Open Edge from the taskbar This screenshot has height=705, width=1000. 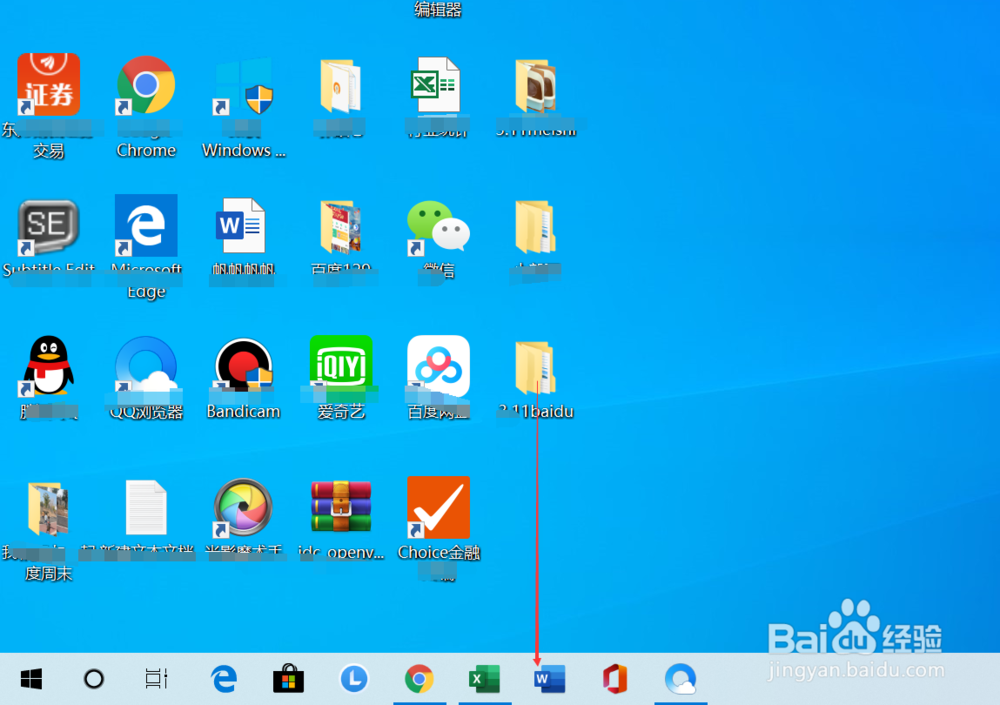click(224, 679)
